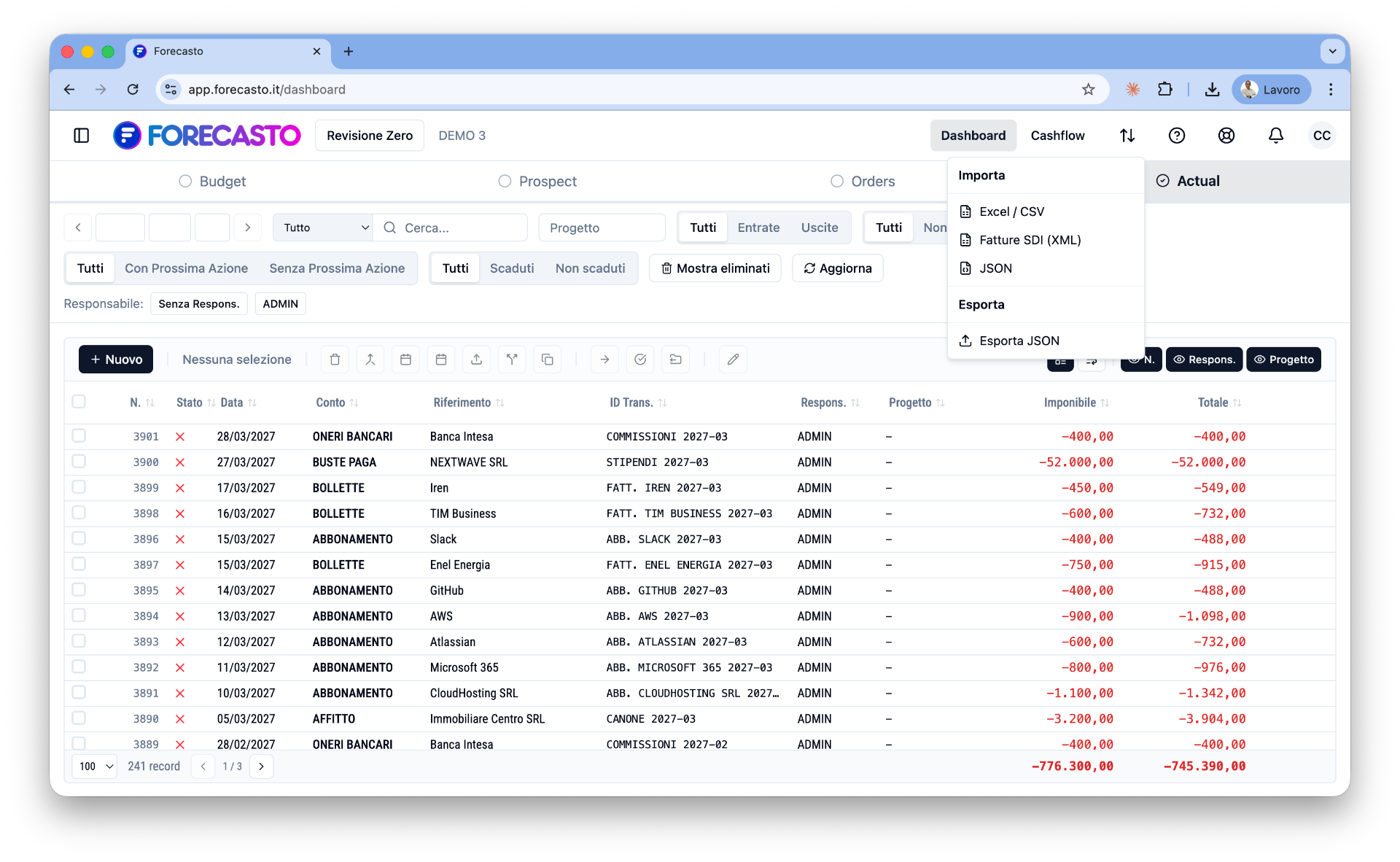Open the first calendar icon in the toolbar
Viewport: 1400px width, 862px height.
tap(406, 359)
